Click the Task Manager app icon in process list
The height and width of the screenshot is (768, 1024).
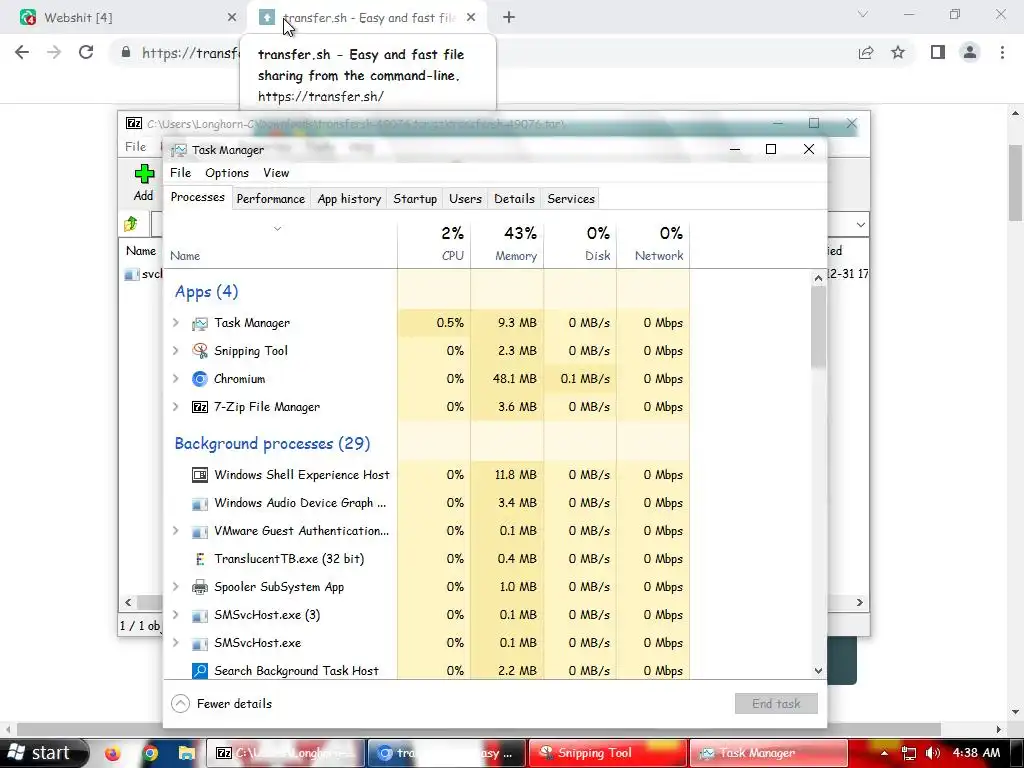[x=199, y=323]
